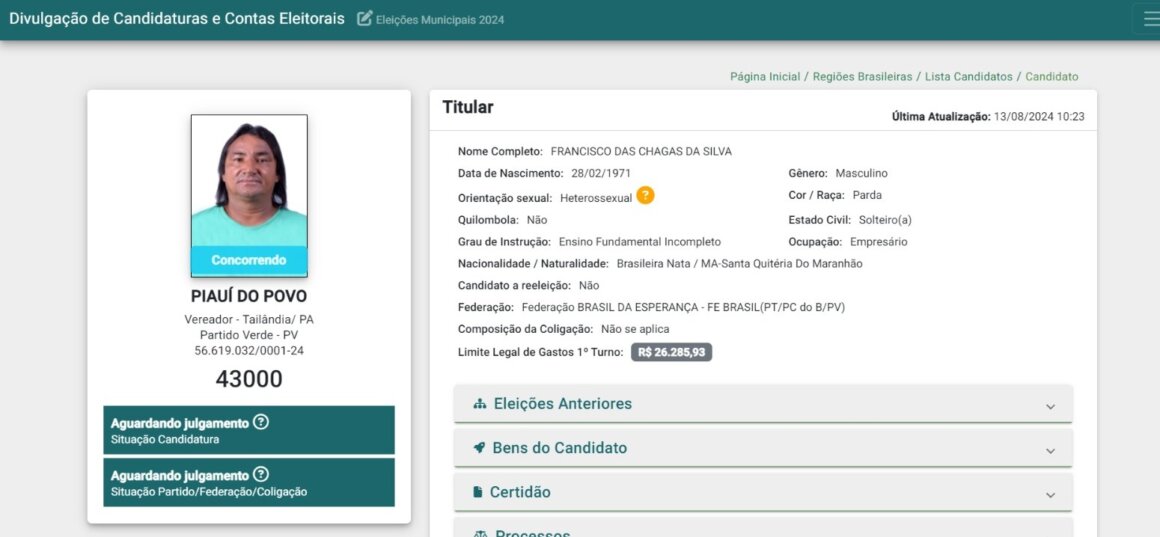Click the Situação Partido/Federação/Coligação status box
Viewport: 1160px width, 537px height.
pos(249,482)
